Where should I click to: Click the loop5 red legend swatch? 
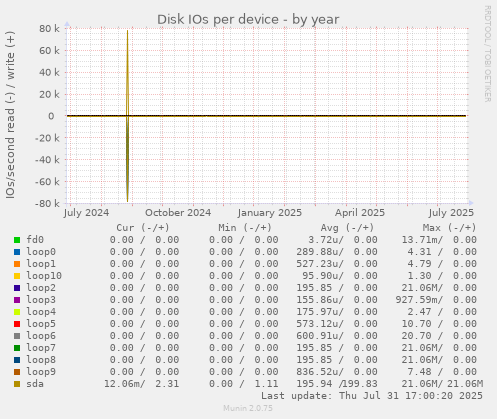coord(17,324)
